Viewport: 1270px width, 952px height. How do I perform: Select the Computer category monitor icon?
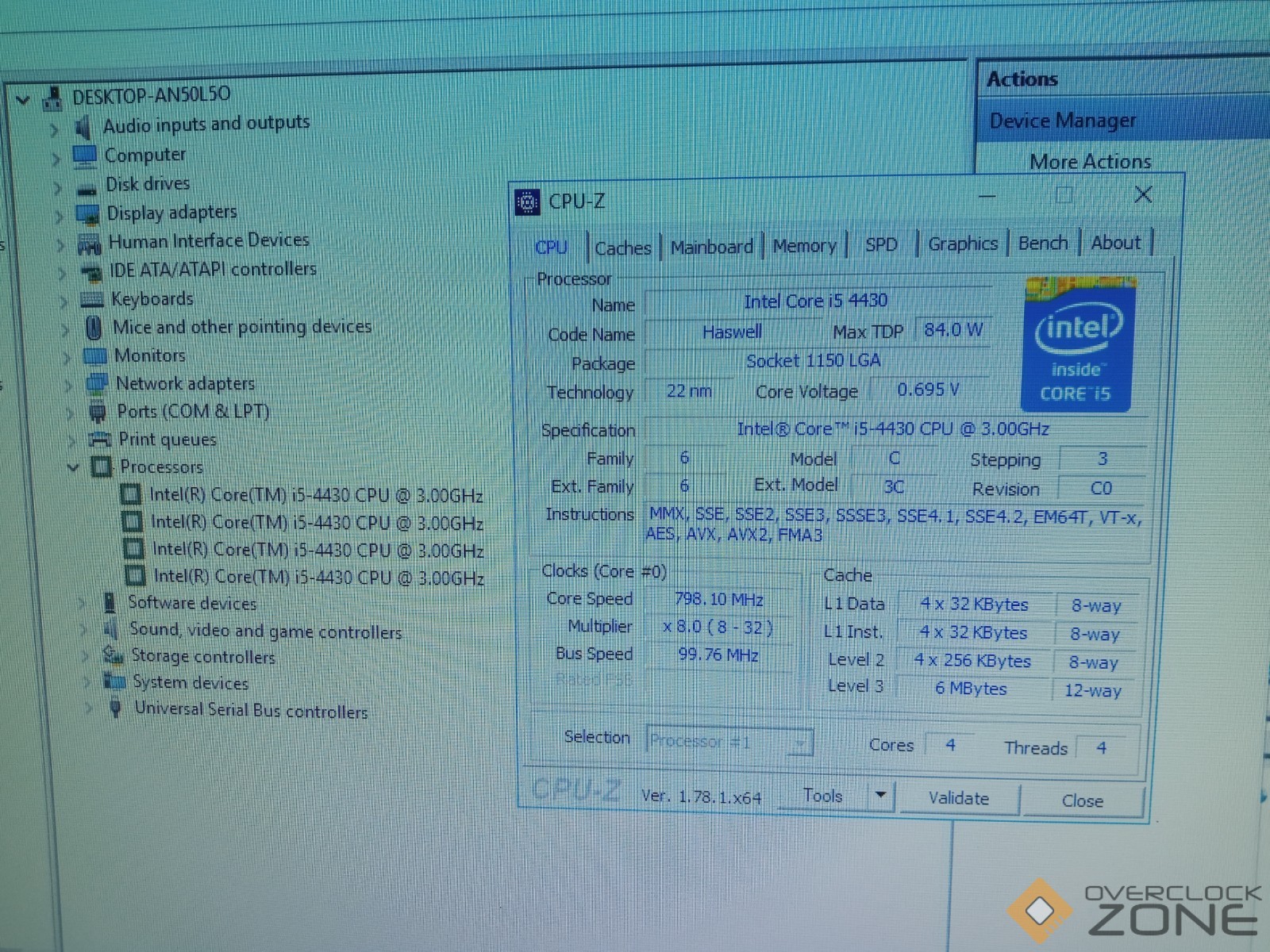point(84,156)
